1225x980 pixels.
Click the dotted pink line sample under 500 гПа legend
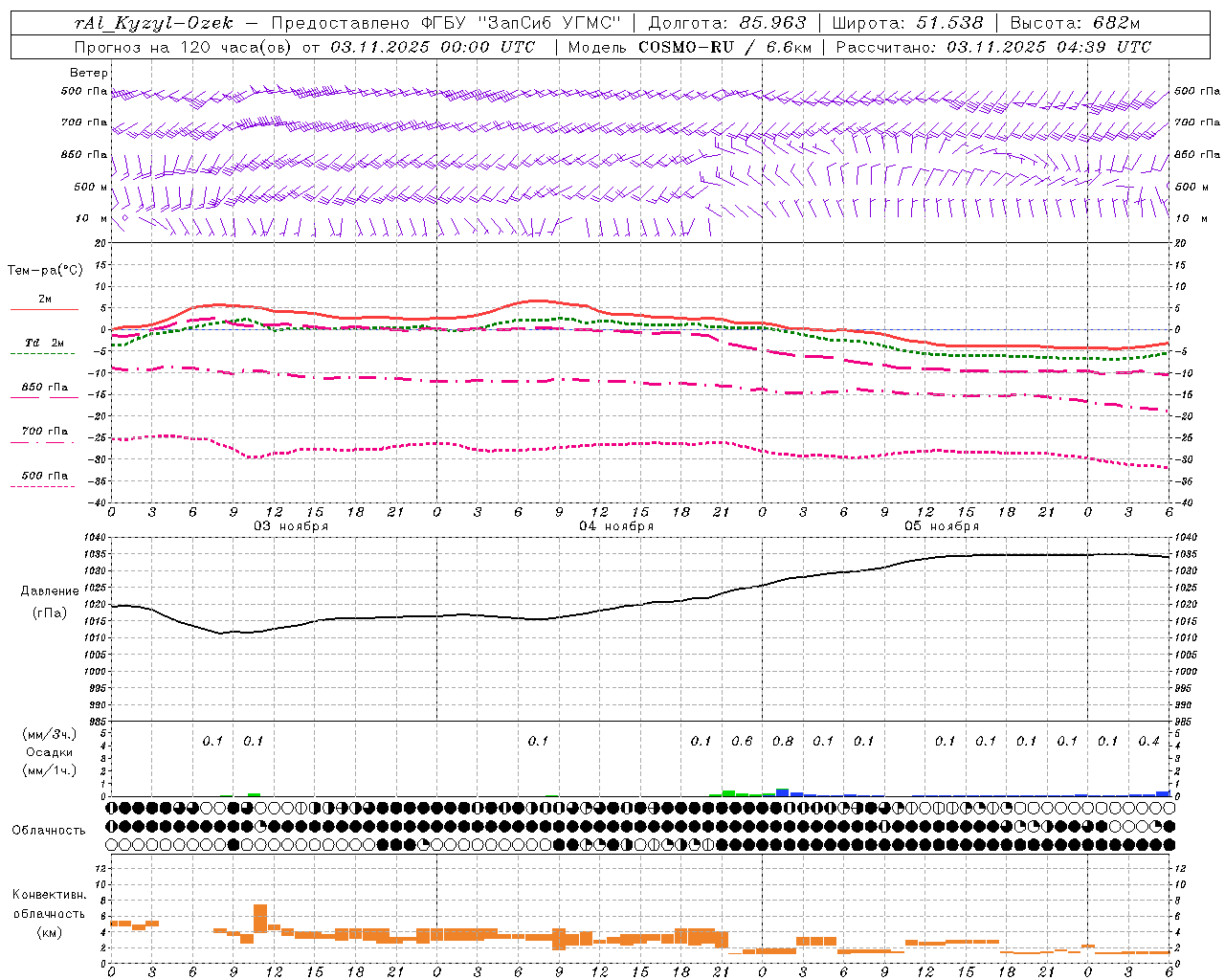click(42, 486)
